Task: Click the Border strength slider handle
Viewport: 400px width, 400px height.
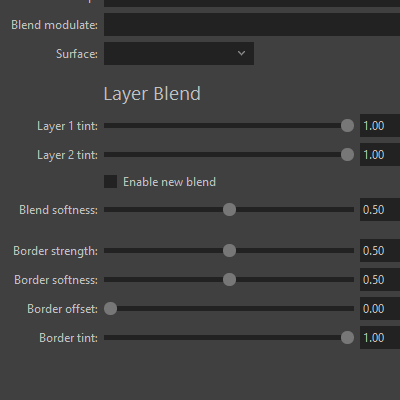Action: point(229,251)
